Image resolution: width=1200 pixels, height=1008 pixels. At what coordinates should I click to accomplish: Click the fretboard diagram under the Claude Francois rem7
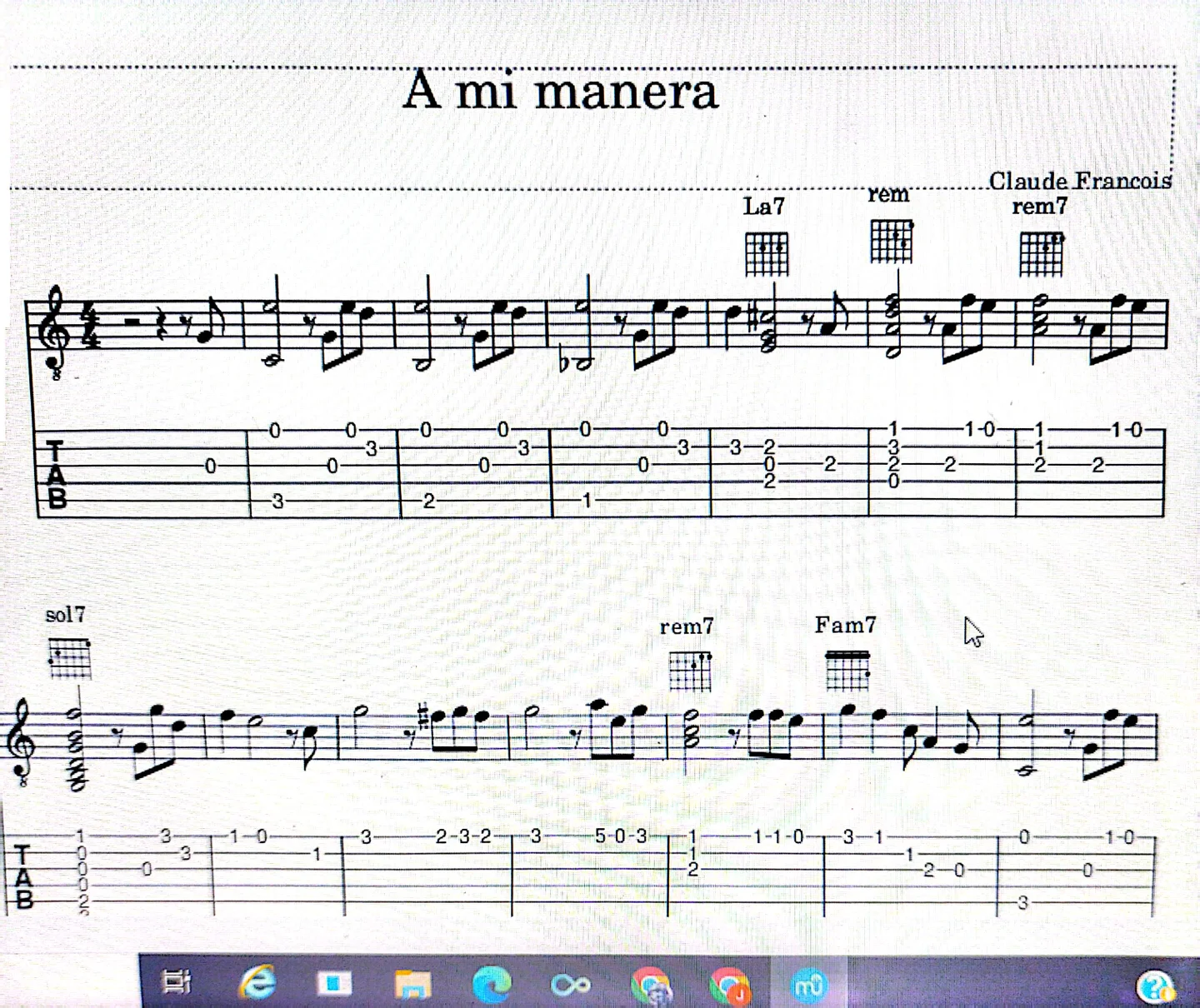pos(1042,254)
